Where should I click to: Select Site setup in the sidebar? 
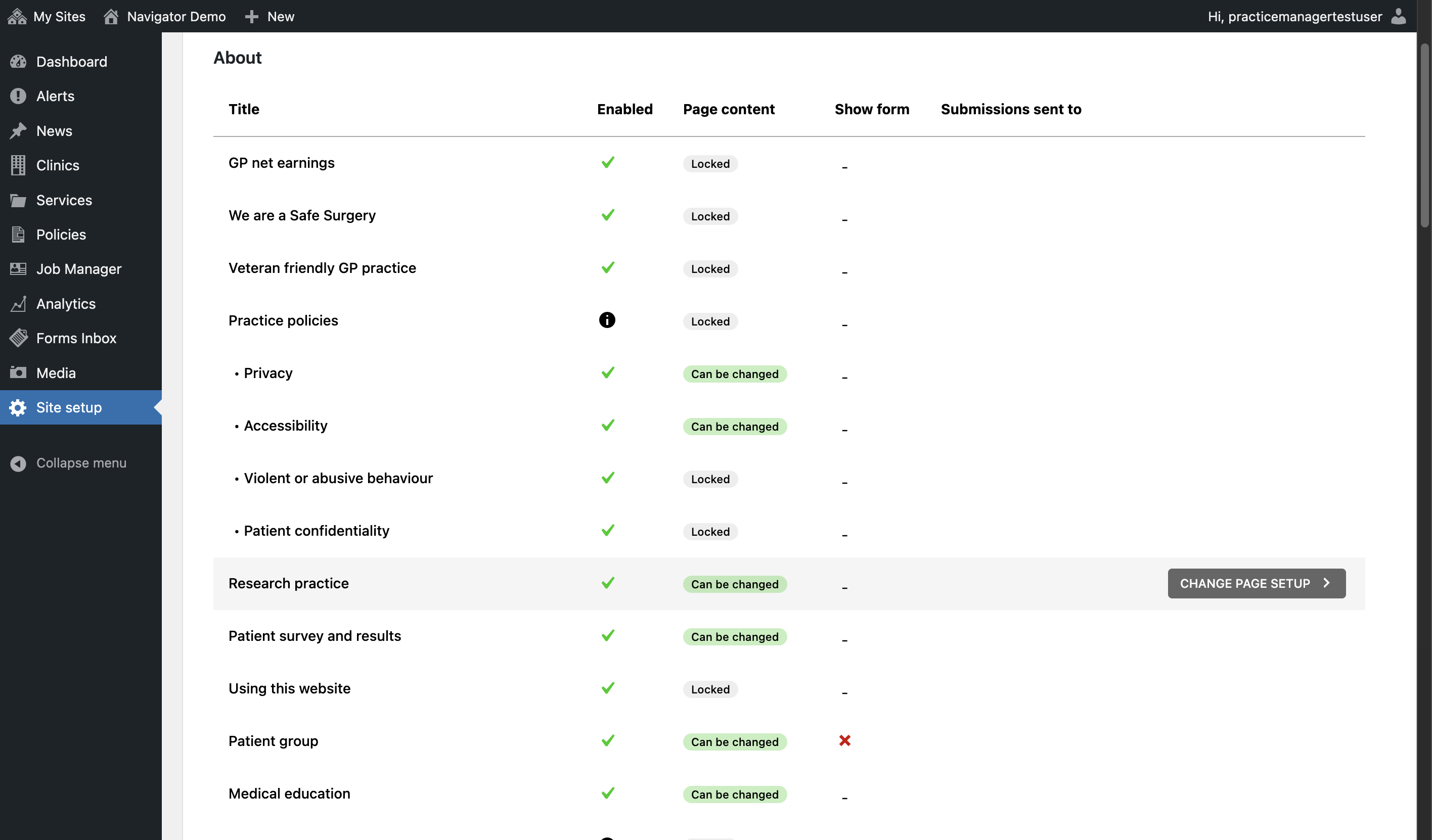click(81, 407)
